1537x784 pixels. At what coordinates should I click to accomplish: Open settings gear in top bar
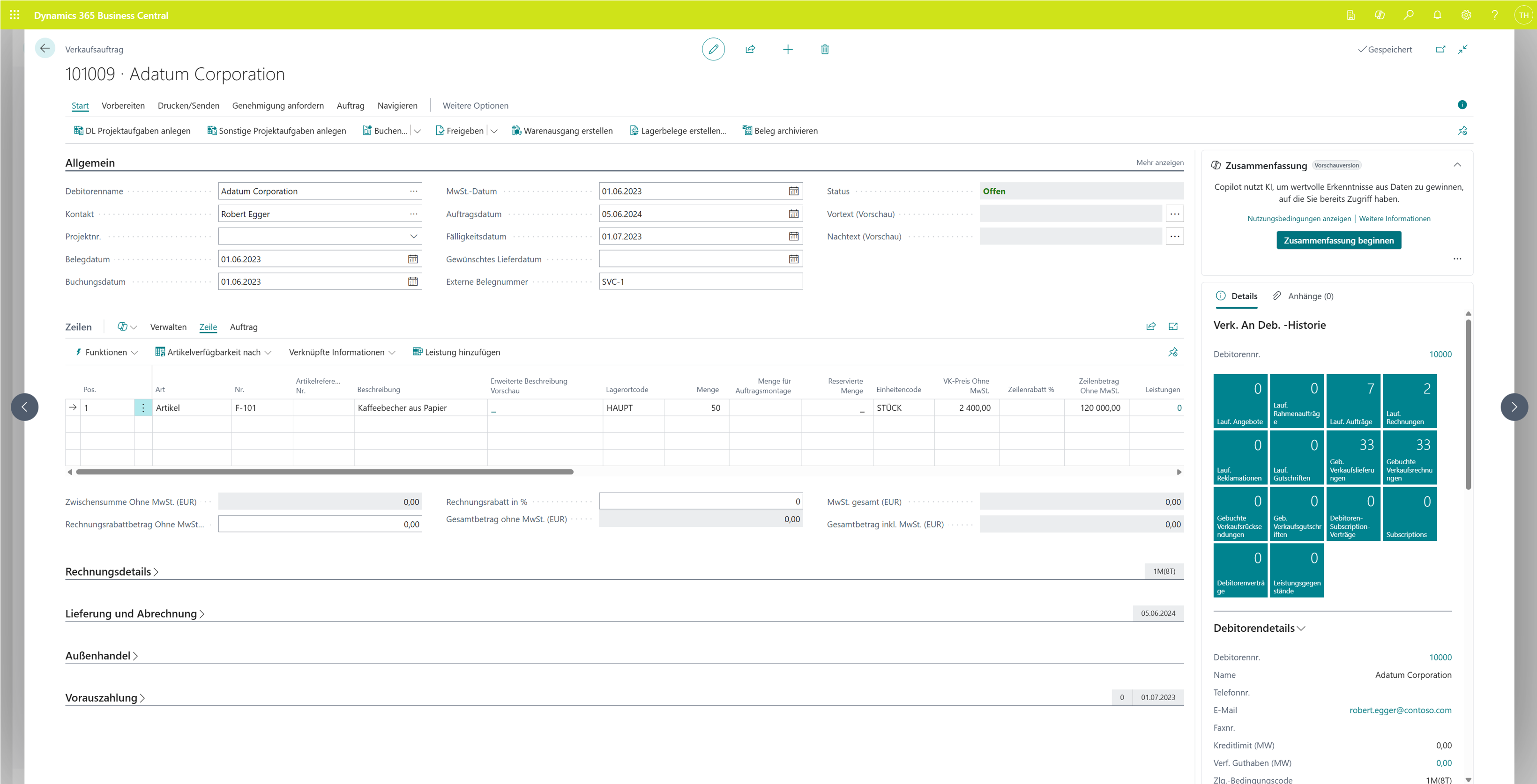[1466, 15]
